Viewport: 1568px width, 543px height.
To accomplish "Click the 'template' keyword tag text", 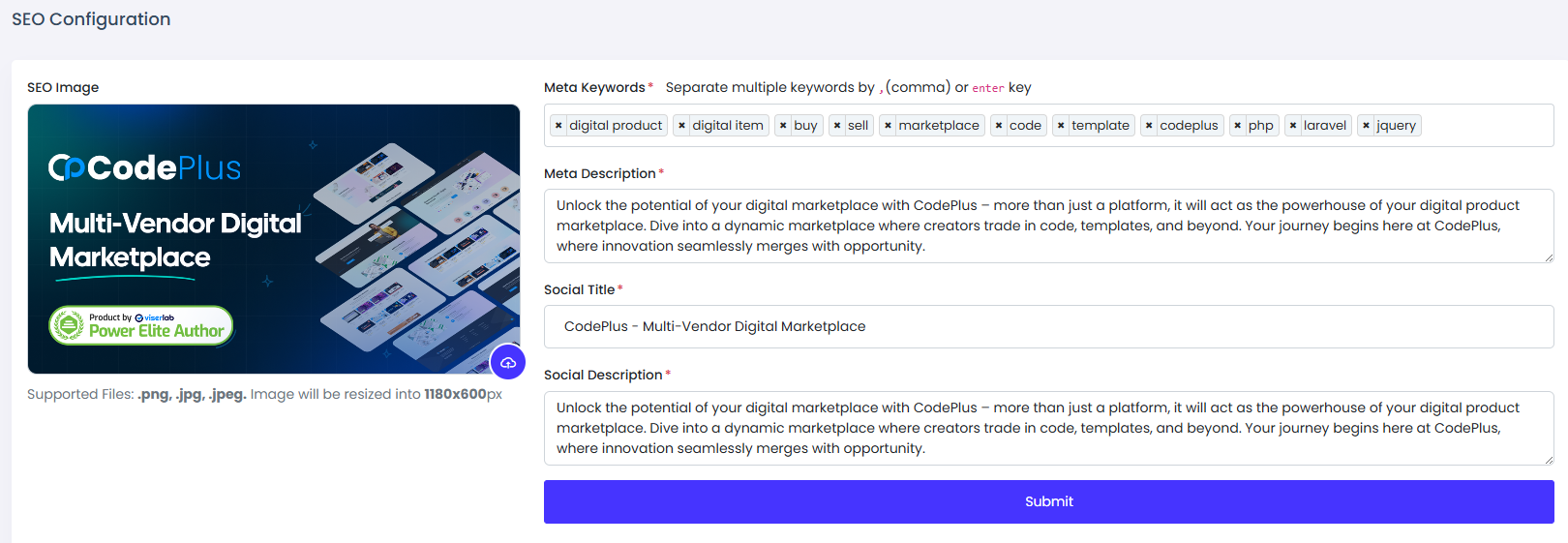I will (x=1101, y=126).
